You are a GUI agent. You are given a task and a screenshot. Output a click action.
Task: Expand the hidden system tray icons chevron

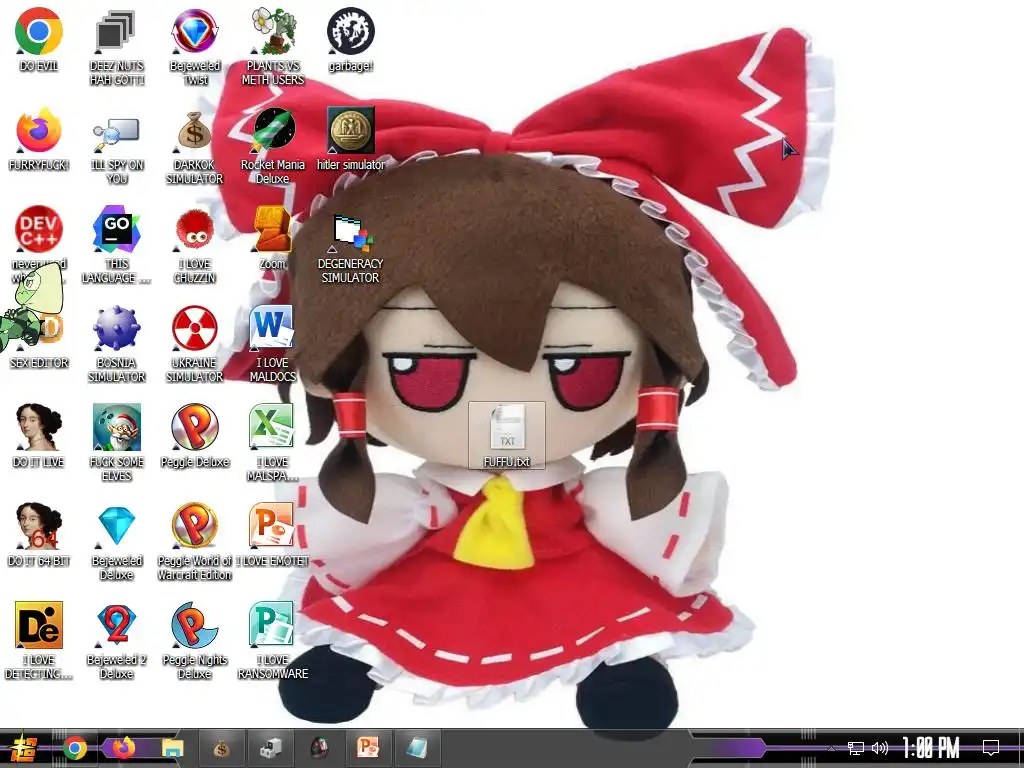[x=831, y=749]
